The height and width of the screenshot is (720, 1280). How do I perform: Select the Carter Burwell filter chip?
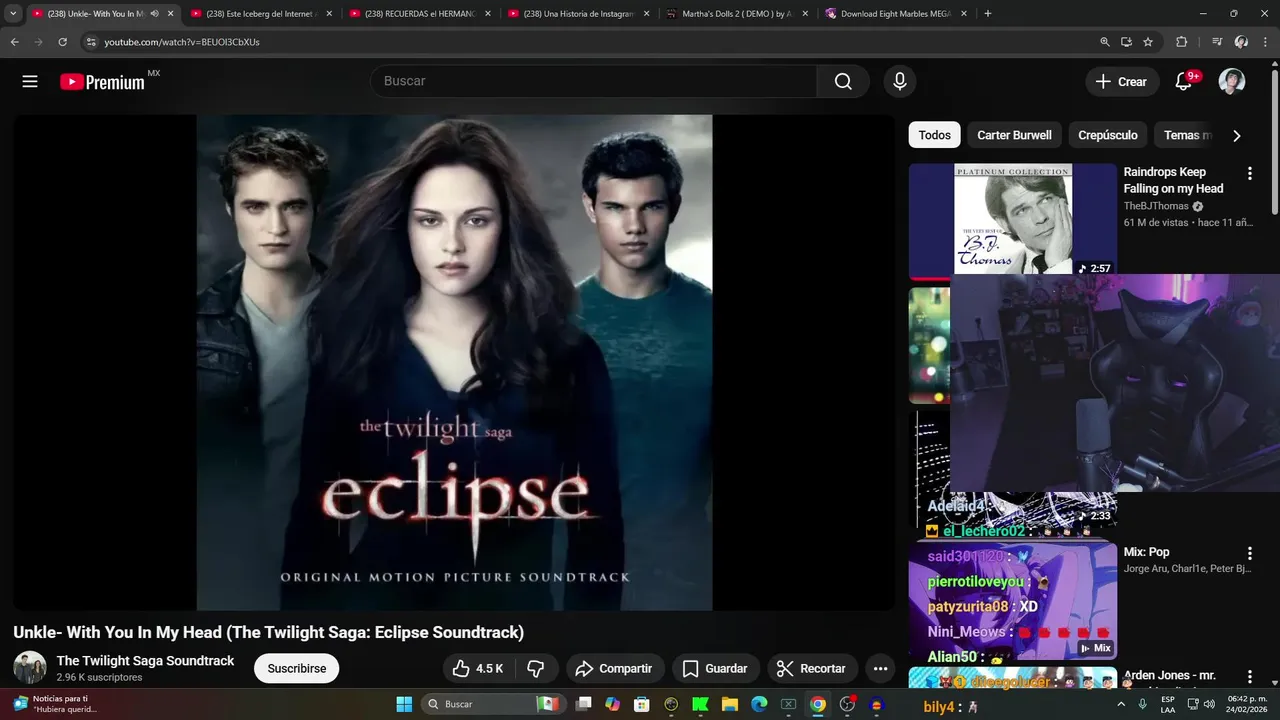pos(1014,135)
